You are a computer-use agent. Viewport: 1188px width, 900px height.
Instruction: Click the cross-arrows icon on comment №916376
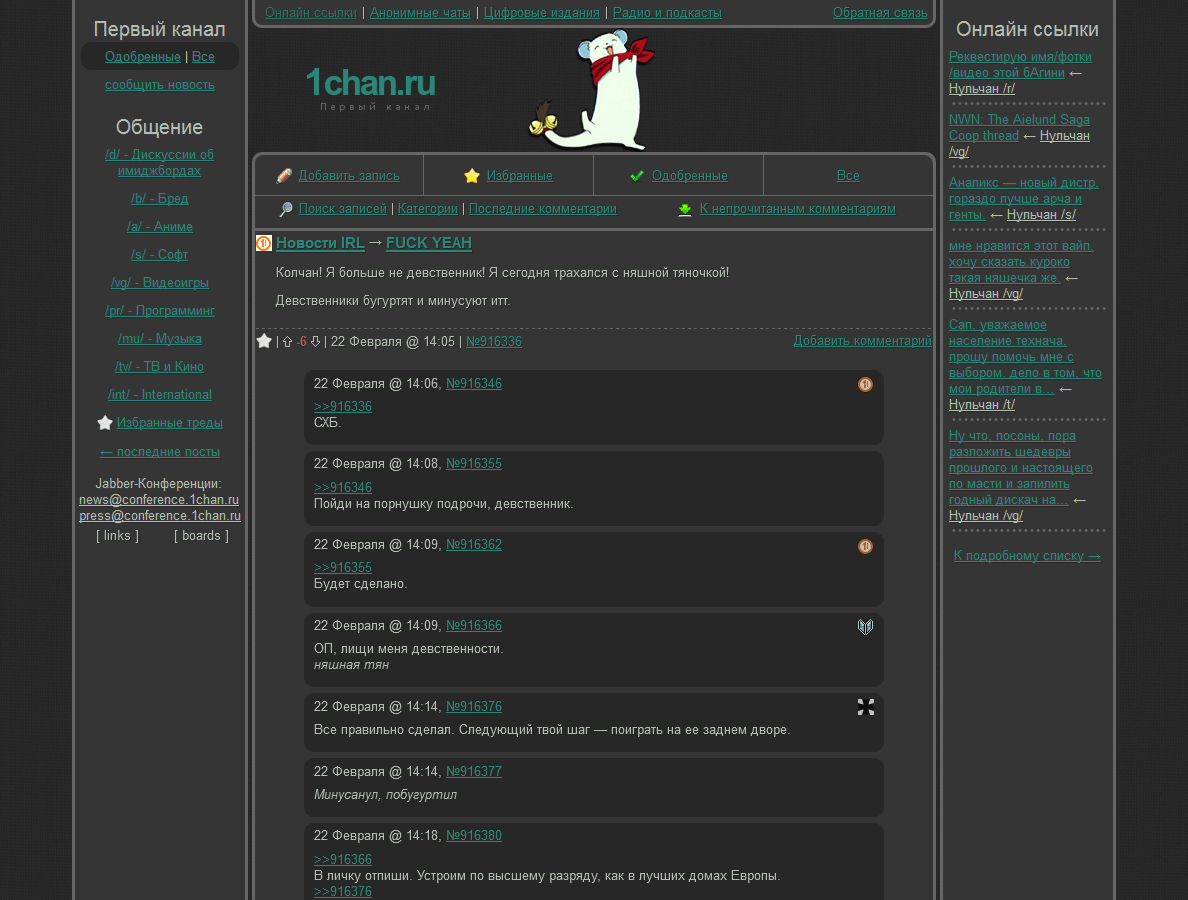866,707
